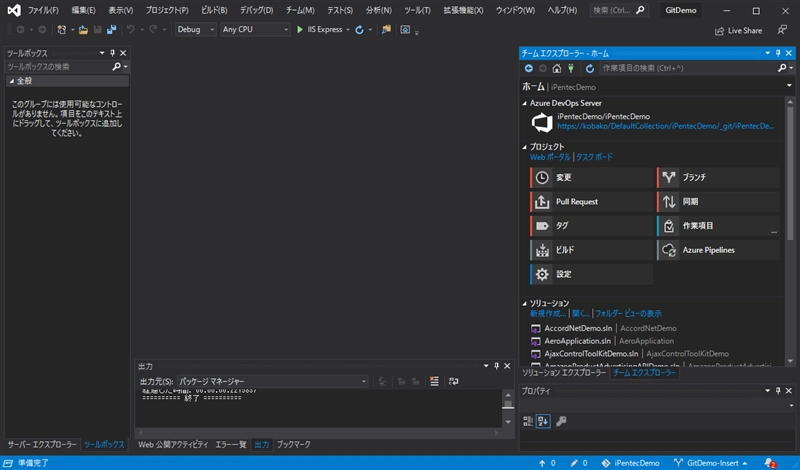
Task: Start debugging with IIS Express play button
Action: pyautogui.click(x=300, y=30)
